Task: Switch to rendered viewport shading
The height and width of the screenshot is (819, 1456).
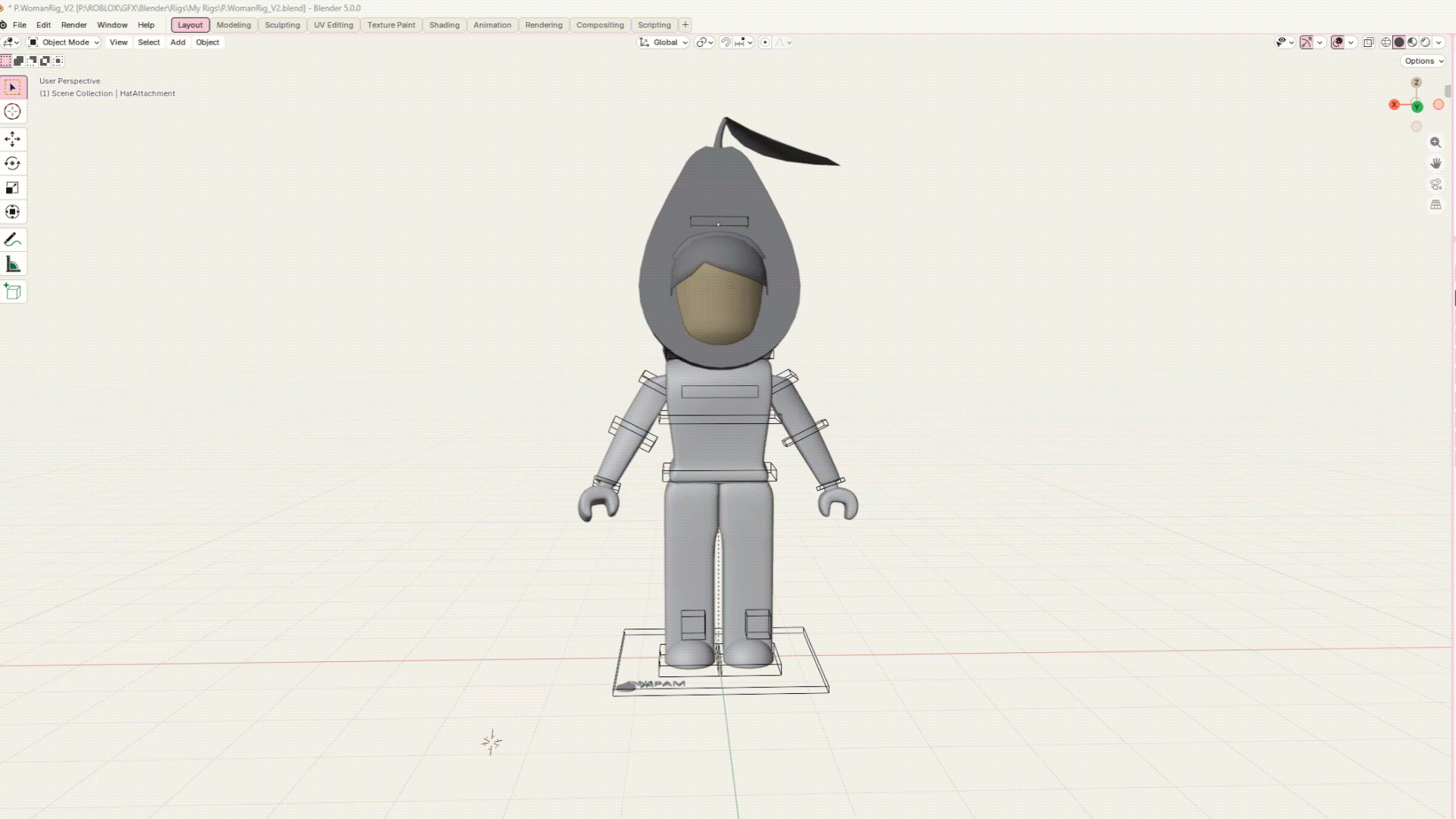Action: point(1425,42)
